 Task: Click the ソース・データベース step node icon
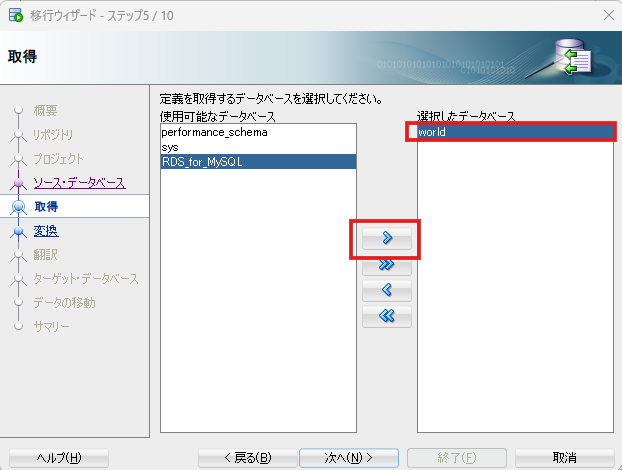18,183
